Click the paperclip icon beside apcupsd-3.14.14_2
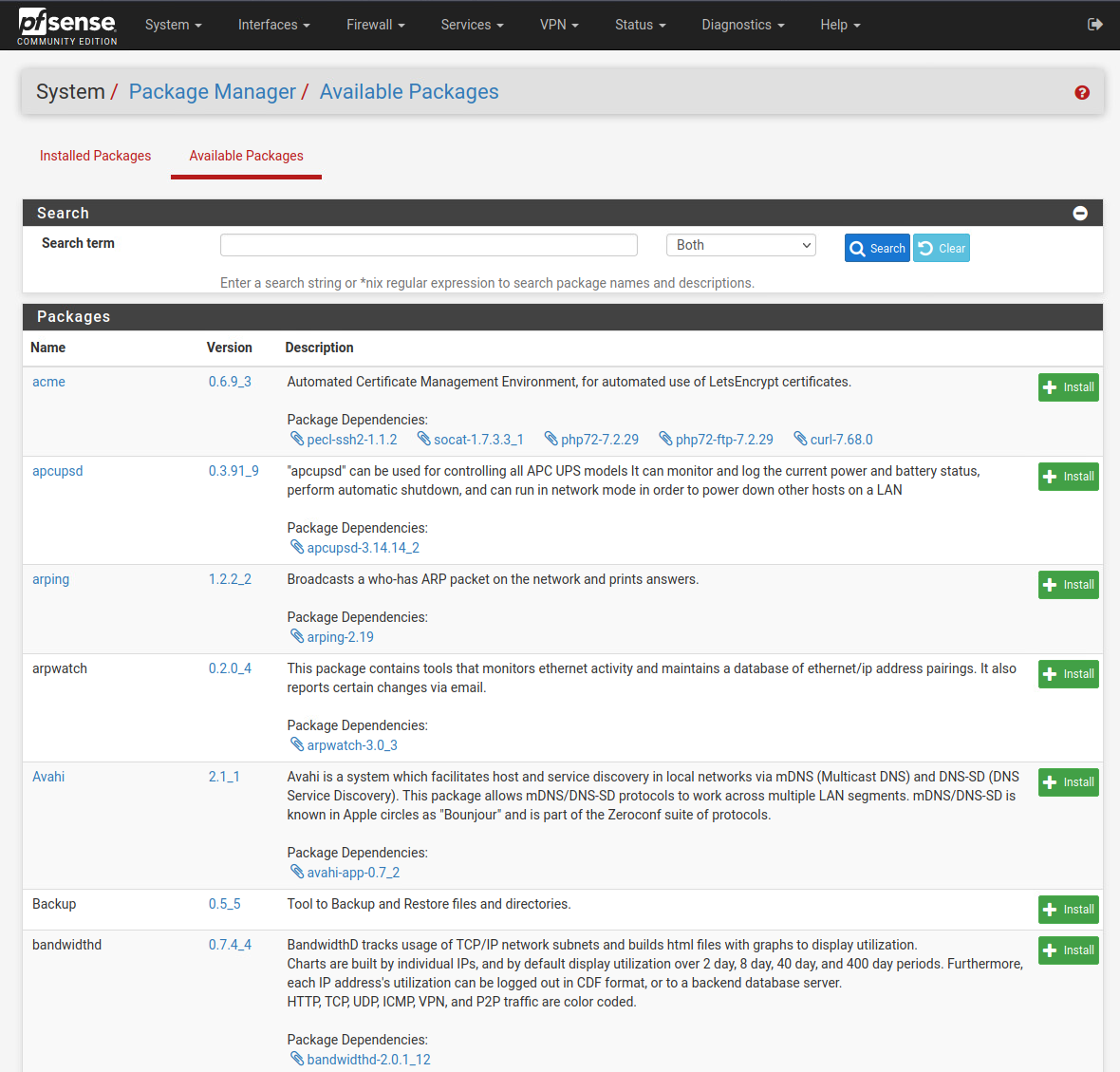Image resolution: width=1120 pixels, height=1072 pixels. click(x=297, y=547)
